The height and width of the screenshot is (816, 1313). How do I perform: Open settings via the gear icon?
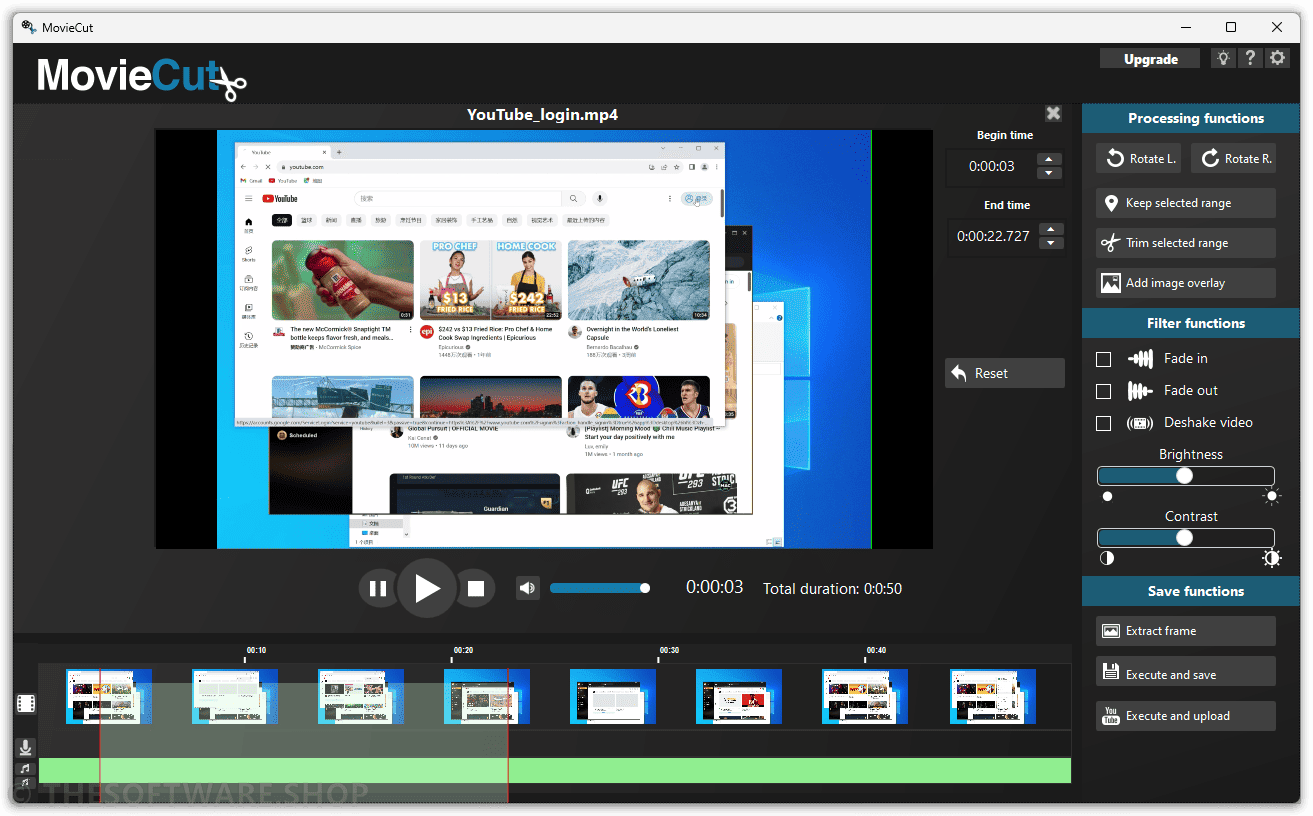pyautogui.click(x=1277, y=58)
